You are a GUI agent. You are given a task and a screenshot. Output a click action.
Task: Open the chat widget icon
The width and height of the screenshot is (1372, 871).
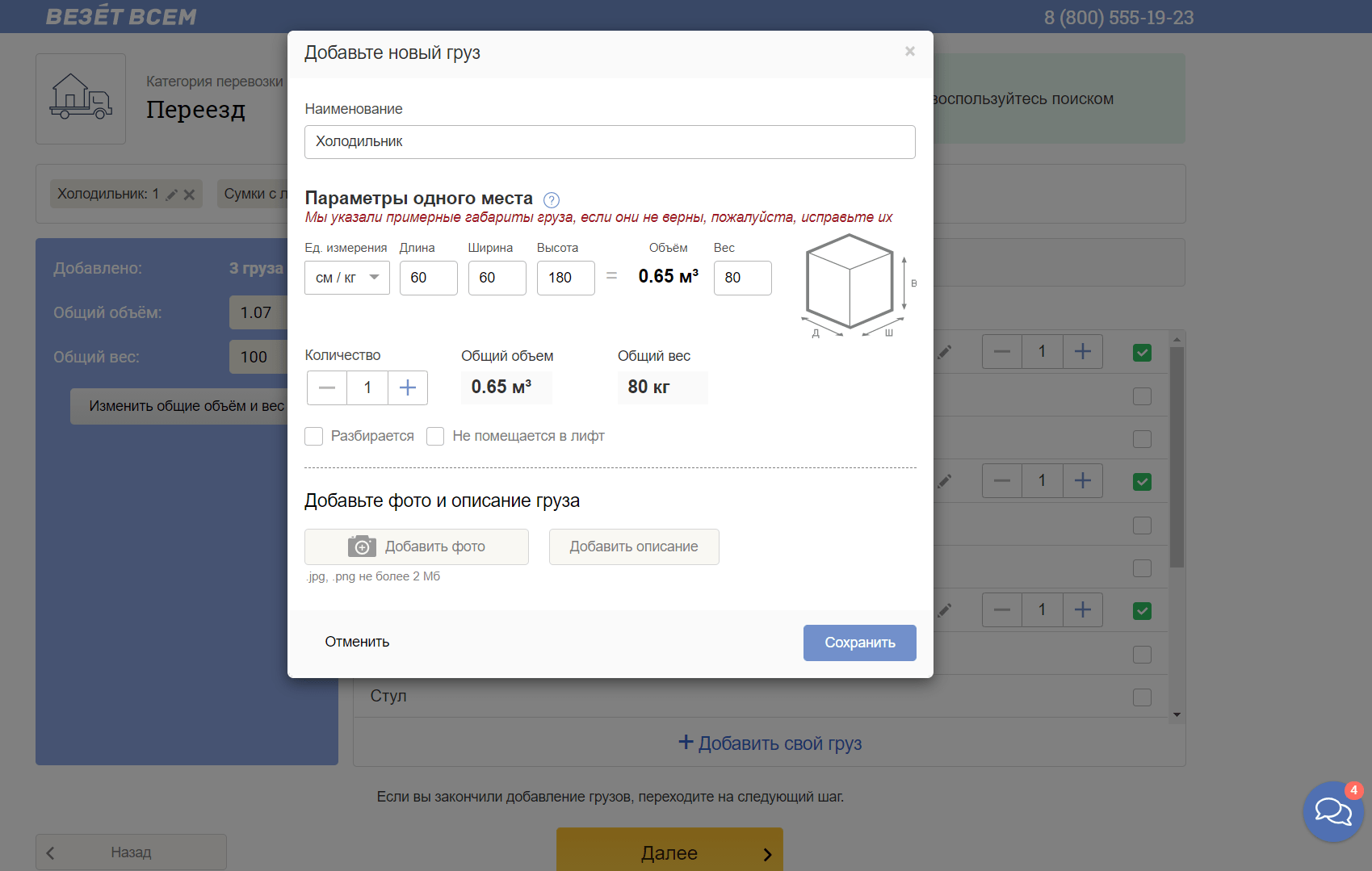click(x=1333, y=811)
